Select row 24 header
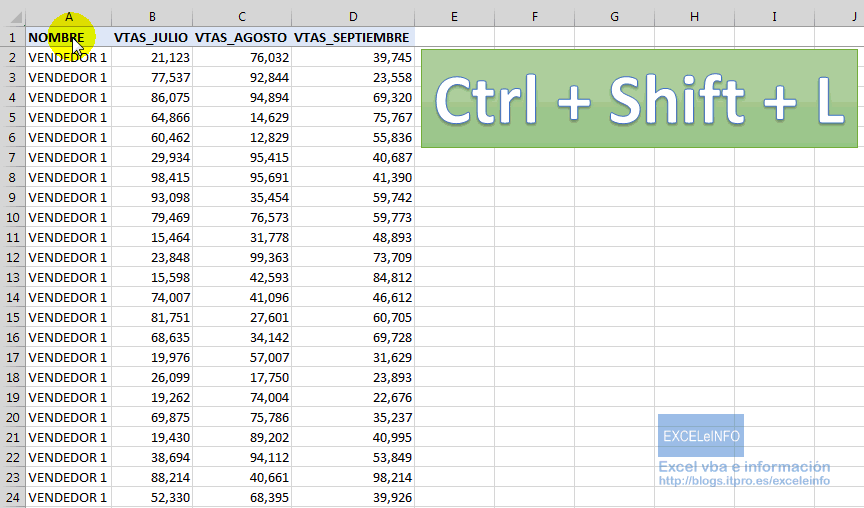Image resolution: width=864 pixels, height=508 pixels. [x=12, y=498]
